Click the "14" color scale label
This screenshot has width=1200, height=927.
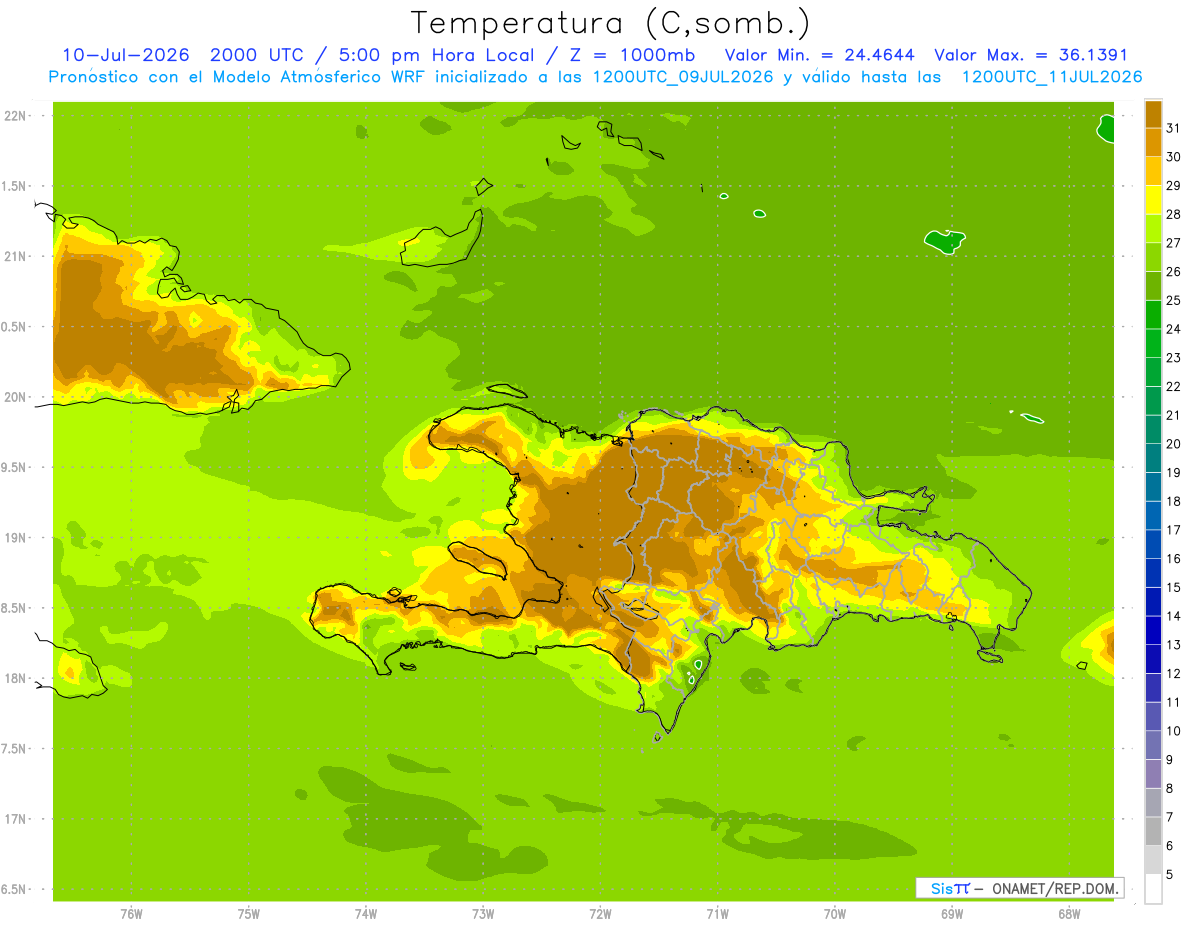1173,616
